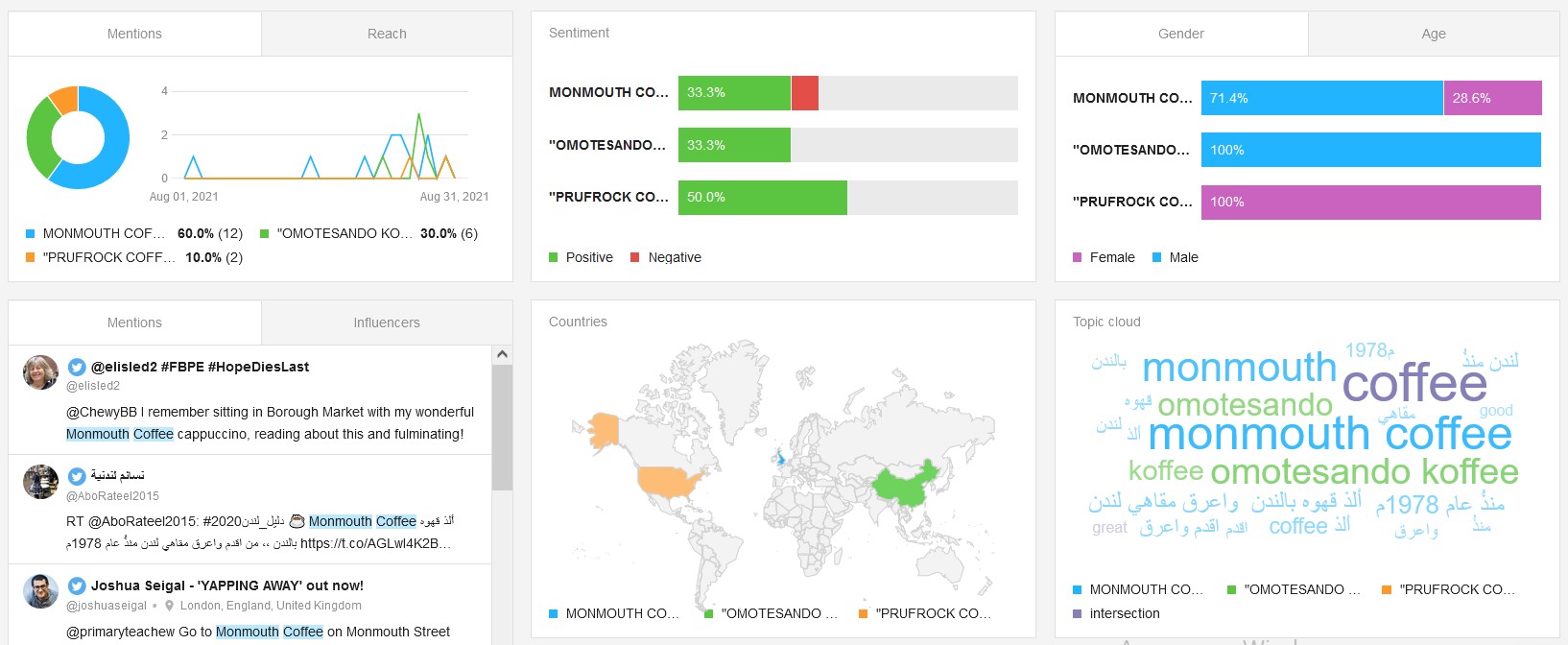This screenshot has height=645, width=1568.
Task: Click @AboRateel2015 handle under avatar
Action: pyautogui.click(x=112, y=496)
